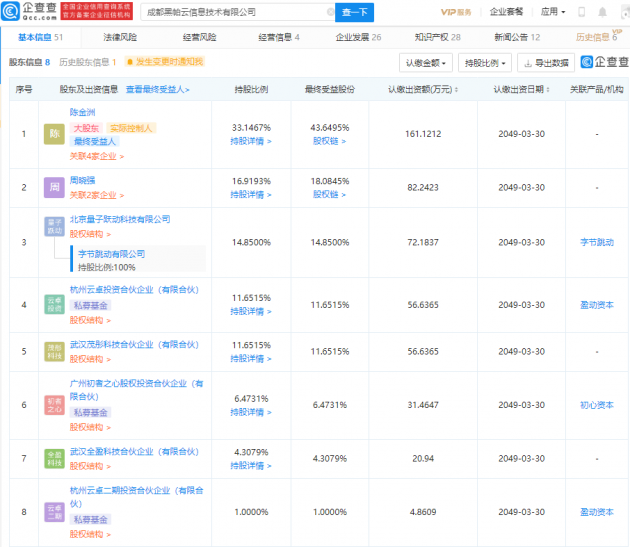Screen dimensions: 630x547
Task: Open 字节跳动 related product link
Action: (597, 242)
